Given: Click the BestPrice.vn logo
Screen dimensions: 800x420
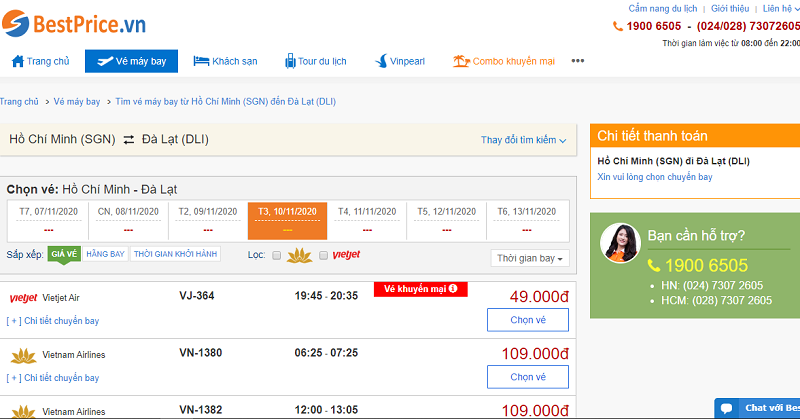Looking at the screenshot, I should point(74,23).
